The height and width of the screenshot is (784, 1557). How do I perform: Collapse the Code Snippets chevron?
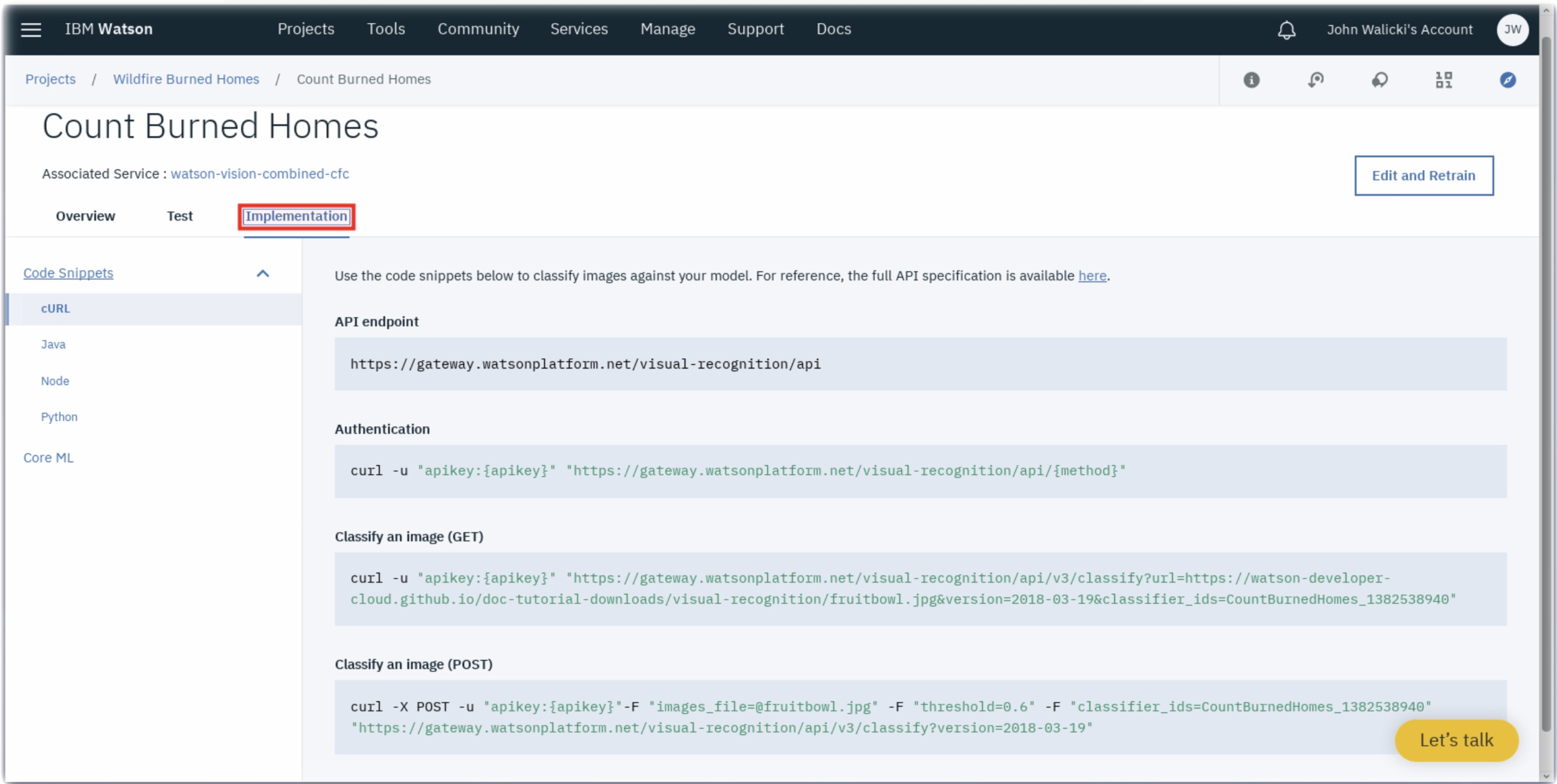tap(263, 273)
